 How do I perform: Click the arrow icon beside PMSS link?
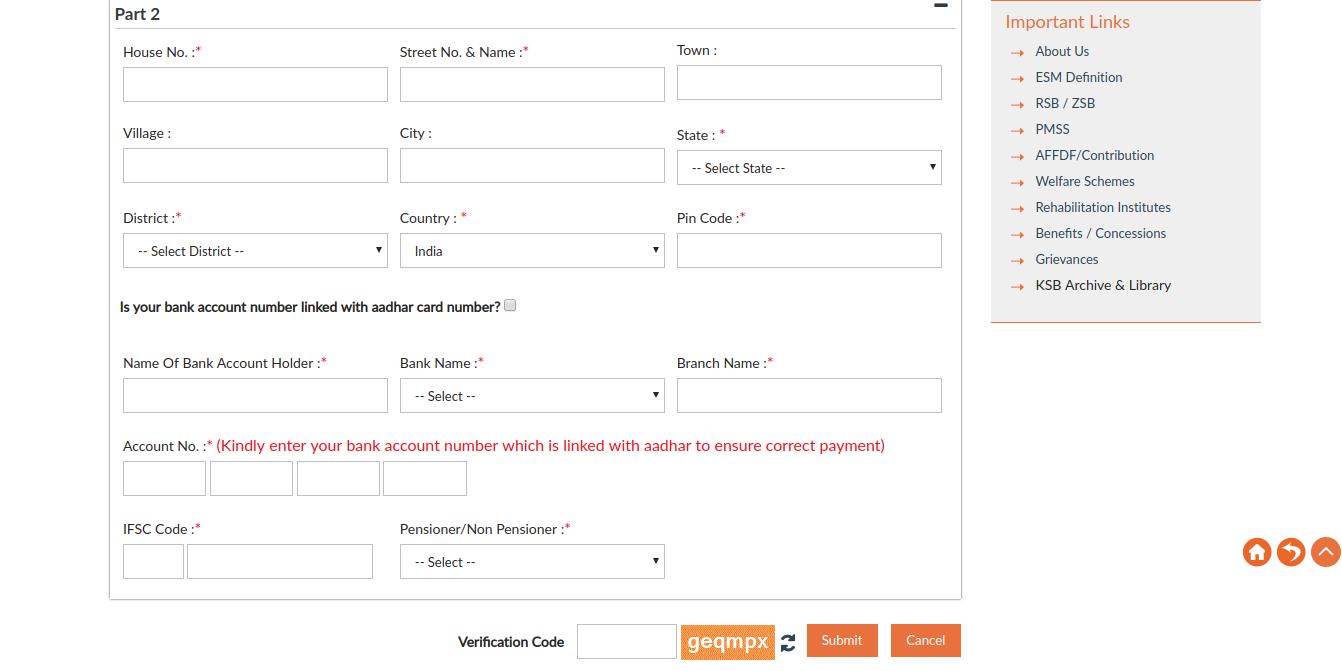[1019, 130]
